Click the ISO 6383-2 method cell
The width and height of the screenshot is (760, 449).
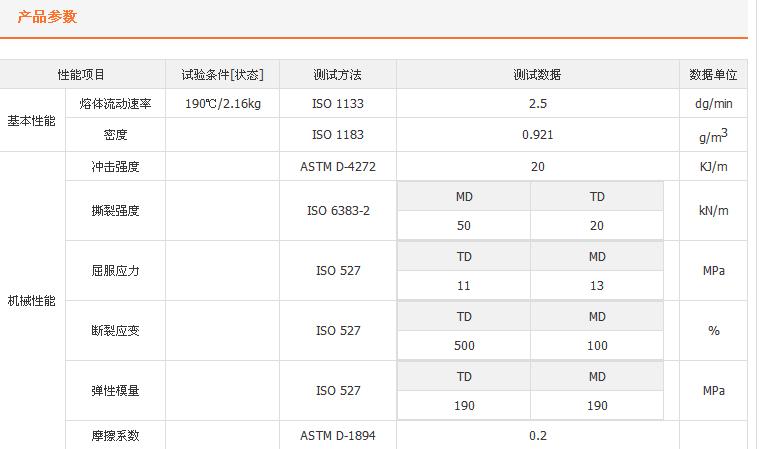[x=337, y=211]
